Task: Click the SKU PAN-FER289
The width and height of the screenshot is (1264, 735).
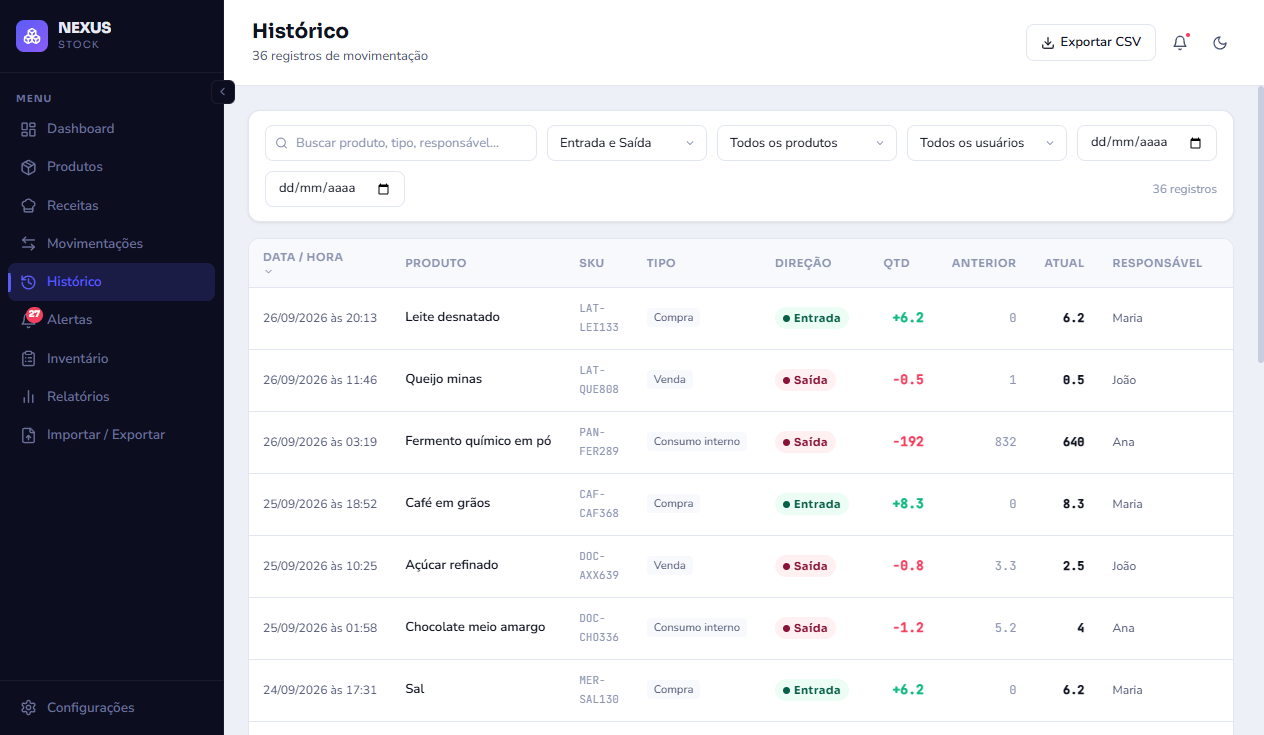Action: pyautogui.click(x=599, y=442)
